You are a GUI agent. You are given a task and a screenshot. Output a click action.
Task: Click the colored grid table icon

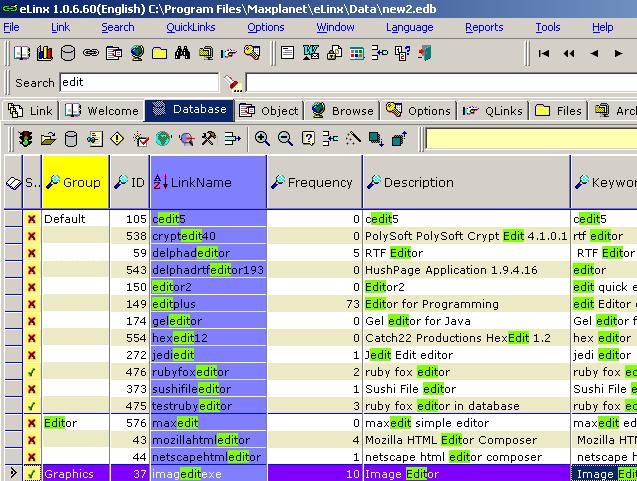(357, 53)
